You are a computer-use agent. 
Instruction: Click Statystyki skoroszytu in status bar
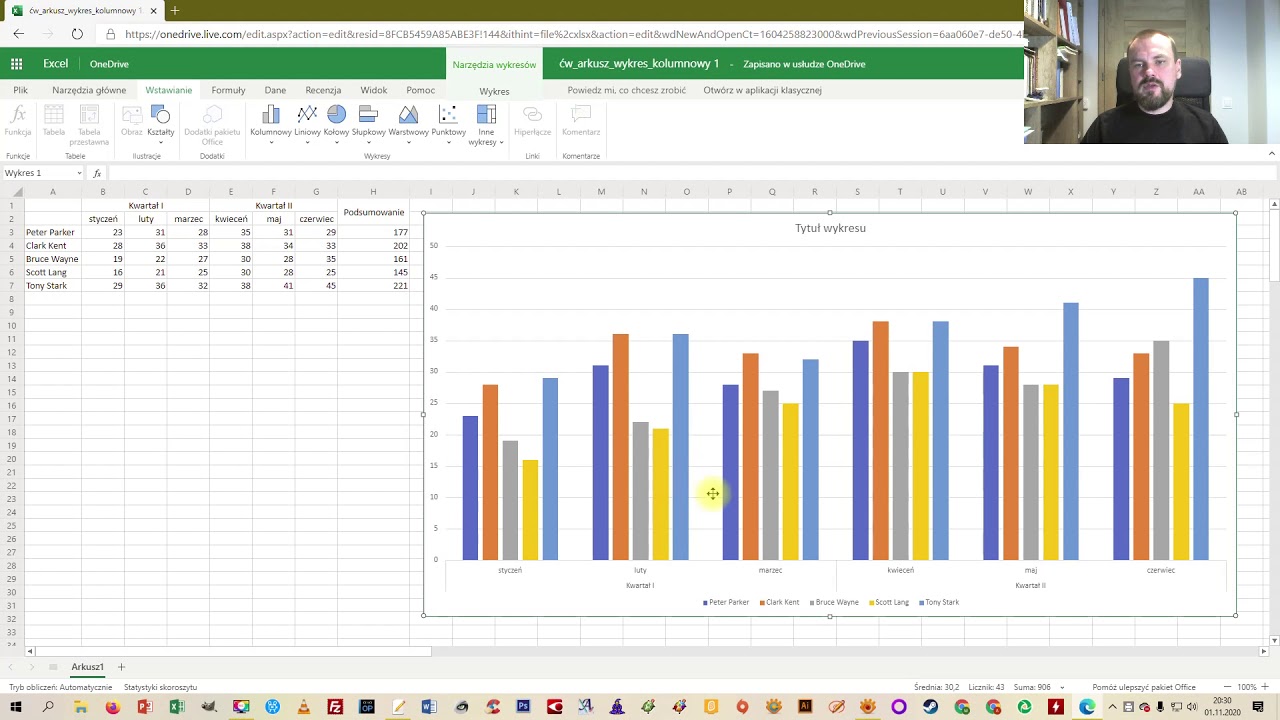160,687
